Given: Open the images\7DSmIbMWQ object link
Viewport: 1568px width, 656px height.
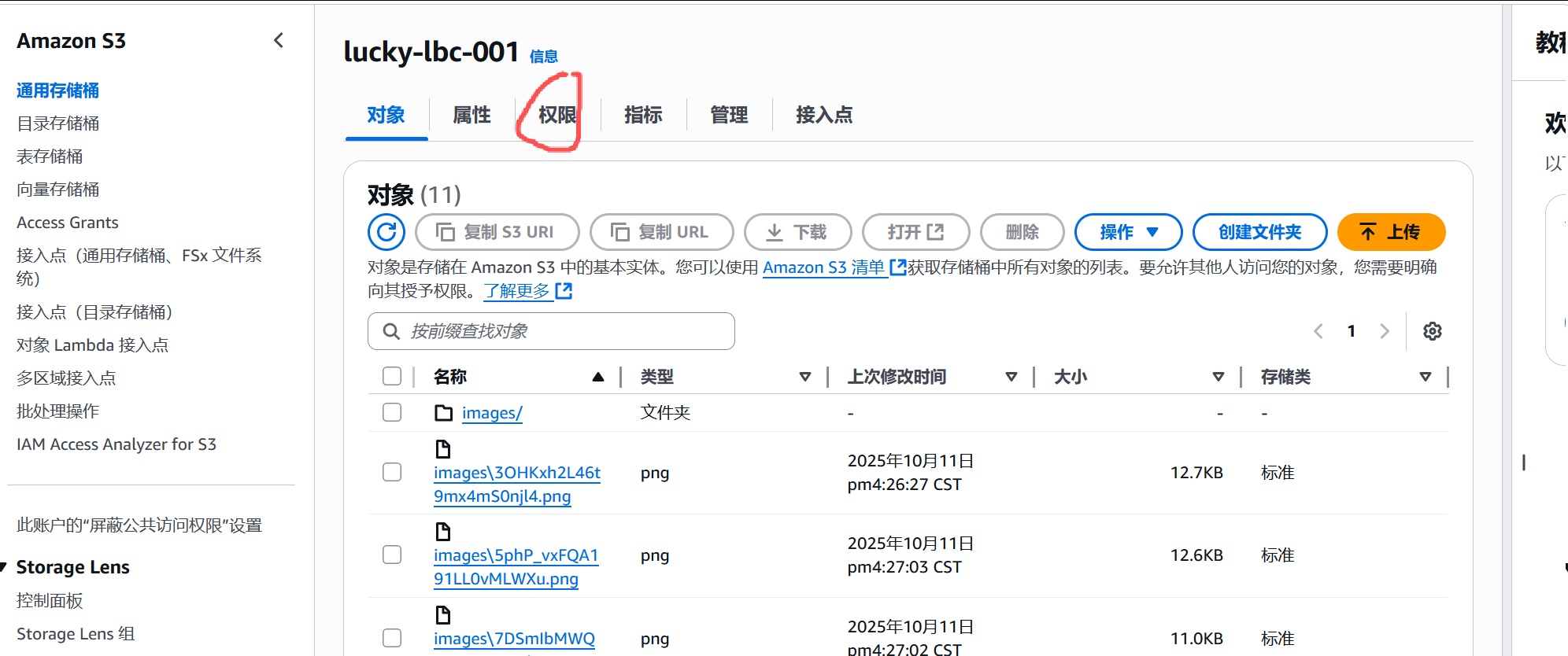Looking at the screenshot, I should pos(514,639).
